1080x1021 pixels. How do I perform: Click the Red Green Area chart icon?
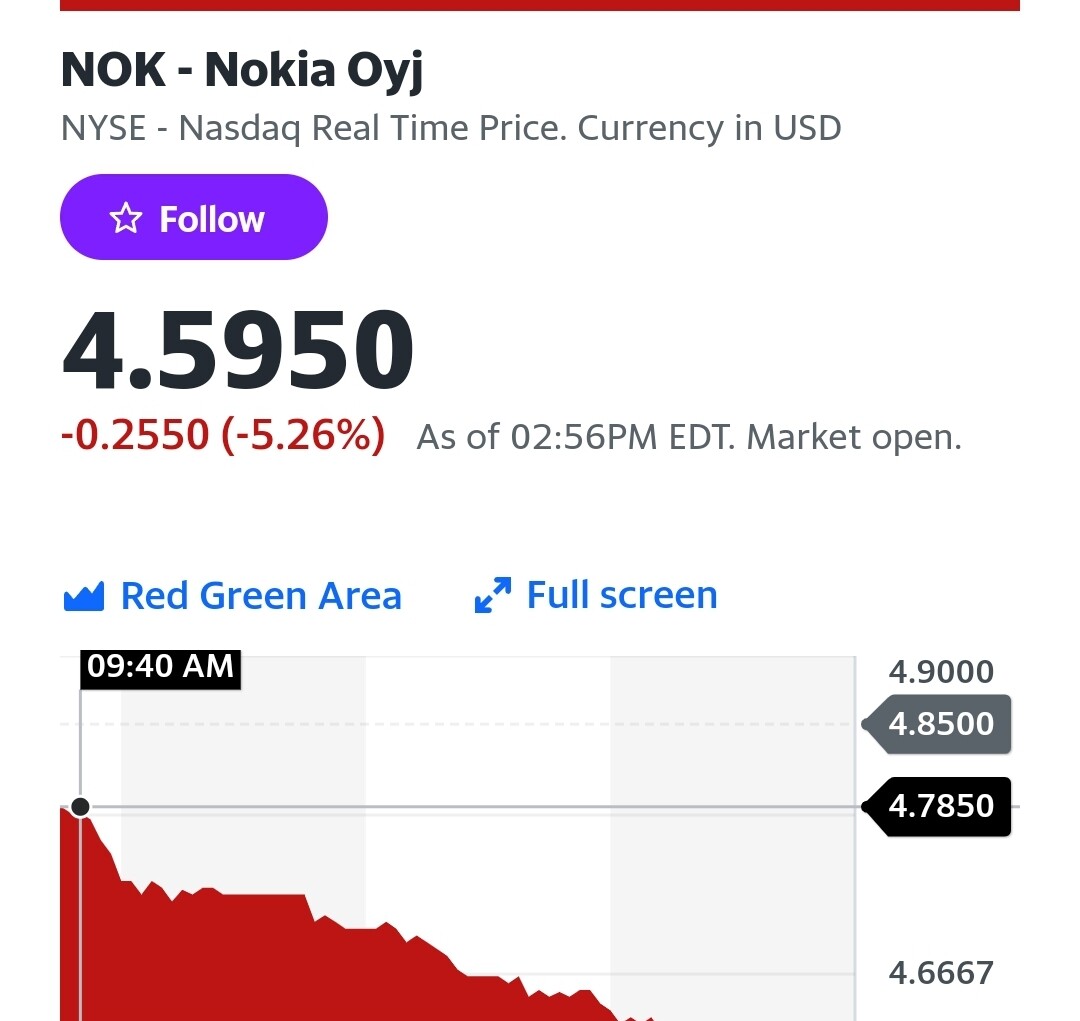pyautogui.click(x=83, y=596)
